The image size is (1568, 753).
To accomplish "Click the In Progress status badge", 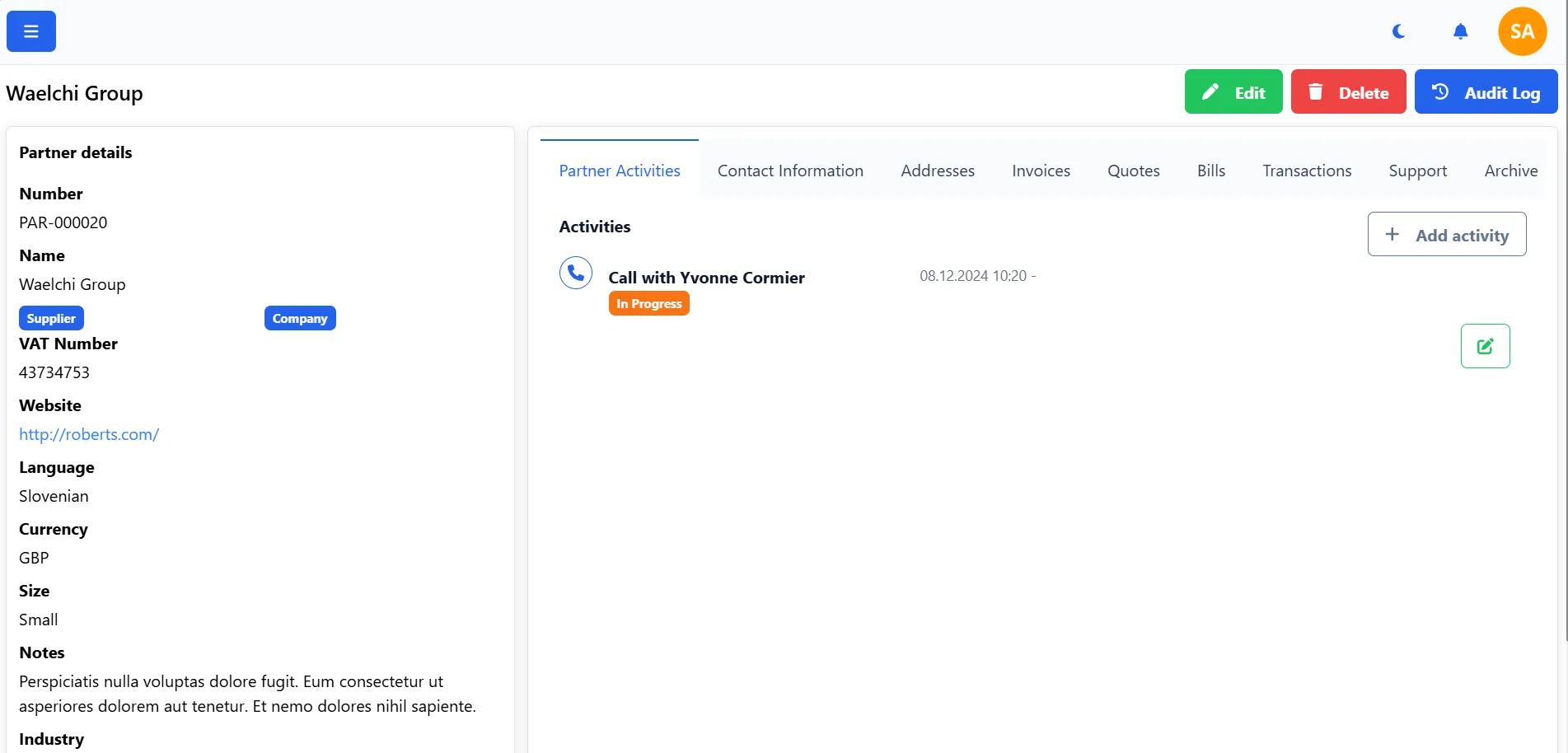I will 648,304.
